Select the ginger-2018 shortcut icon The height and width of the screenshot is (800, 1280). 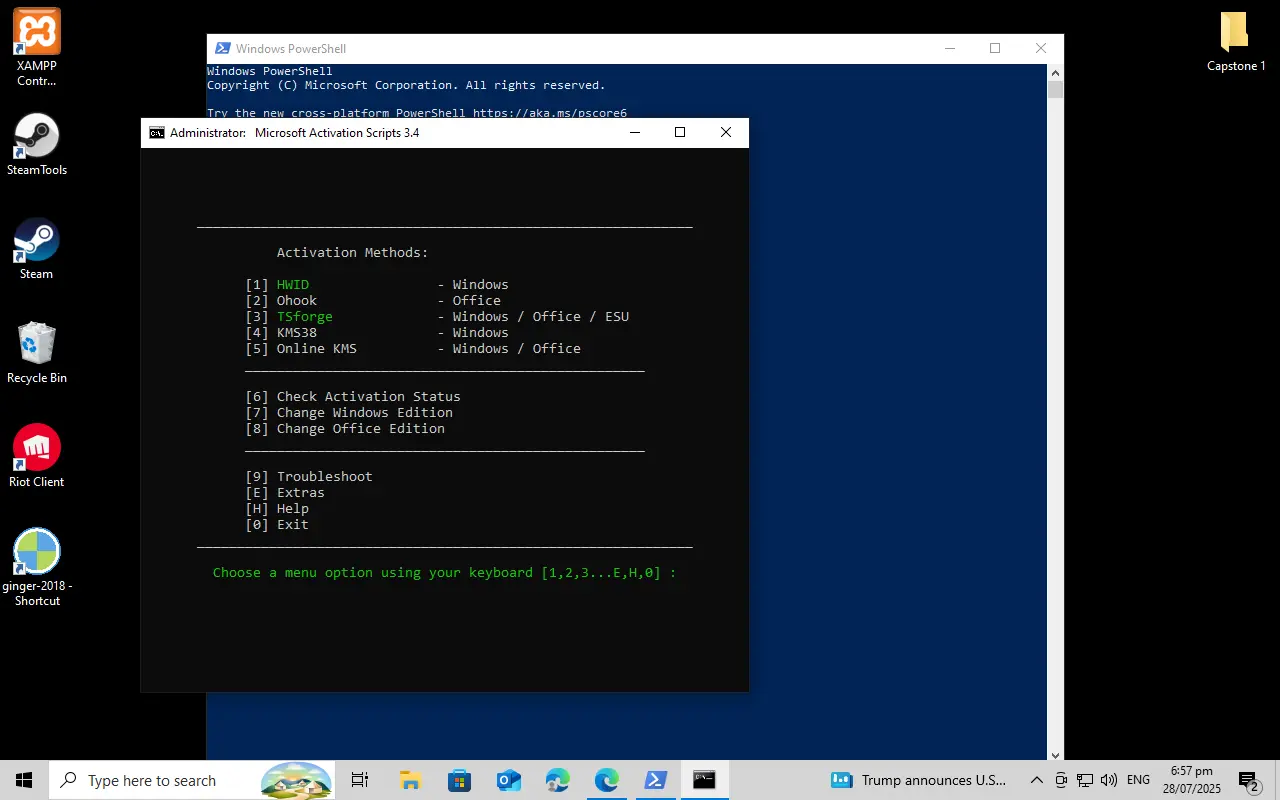(37, 568)
